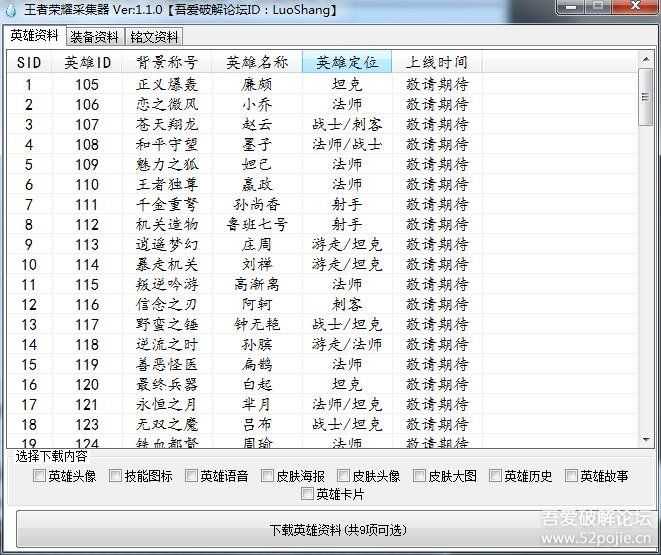Click the scrollbar down arrow
The height and width of the screenshot is (555, 661).
(x=645, y=440)
